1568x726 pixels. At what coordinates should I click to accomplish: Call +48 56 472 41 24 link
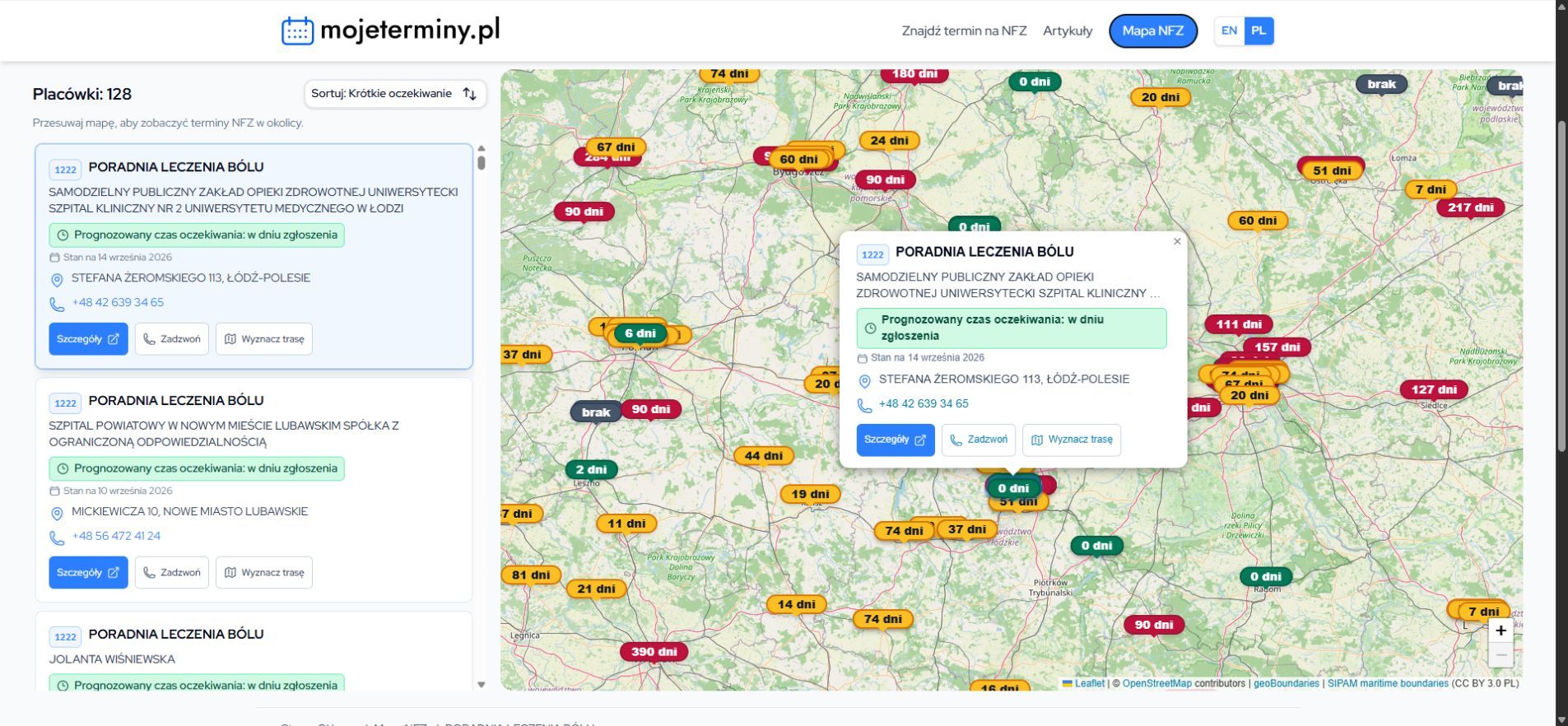tap(116, 536)
